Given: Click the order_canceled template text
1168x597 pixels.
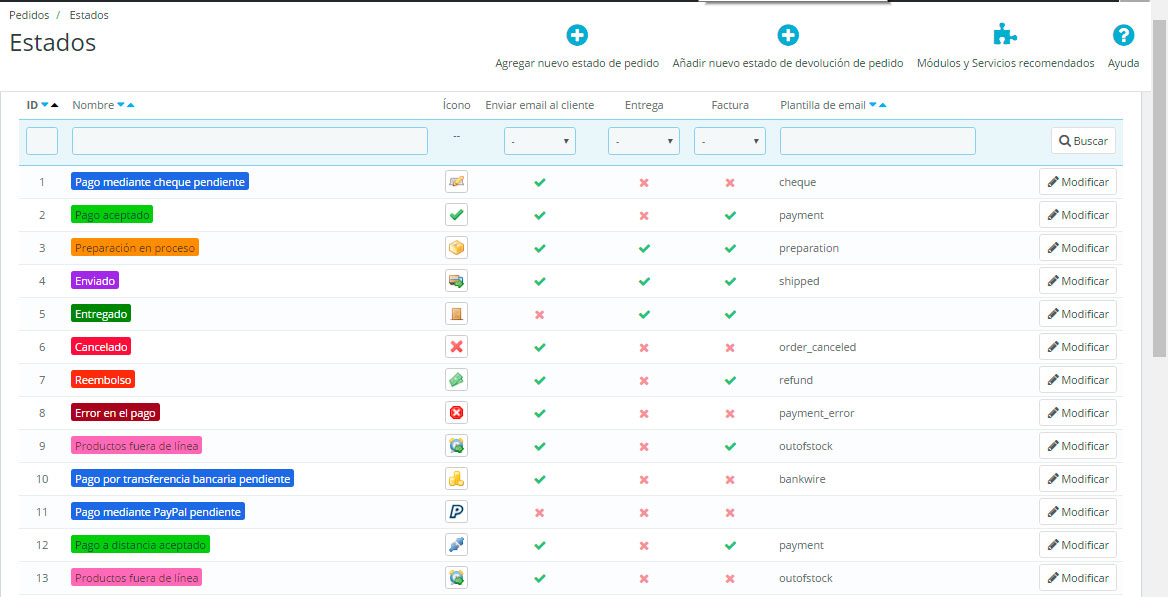Looking at the screenshot, I should click(817, 347).
